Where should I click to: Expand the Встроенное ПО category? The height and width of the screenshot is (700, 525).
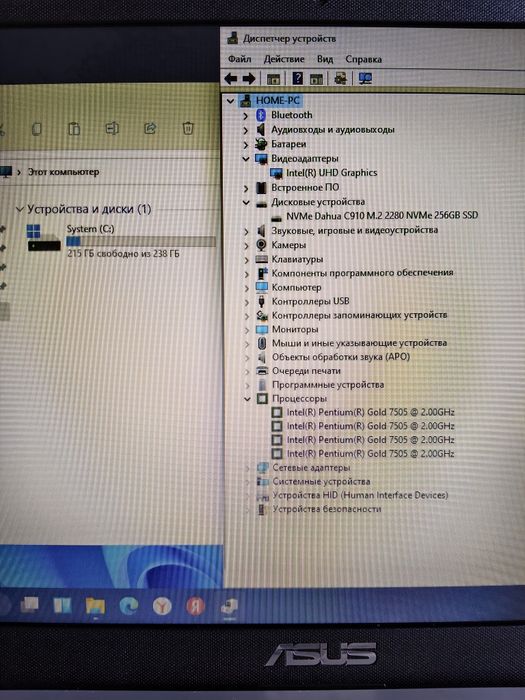point(246,188)
